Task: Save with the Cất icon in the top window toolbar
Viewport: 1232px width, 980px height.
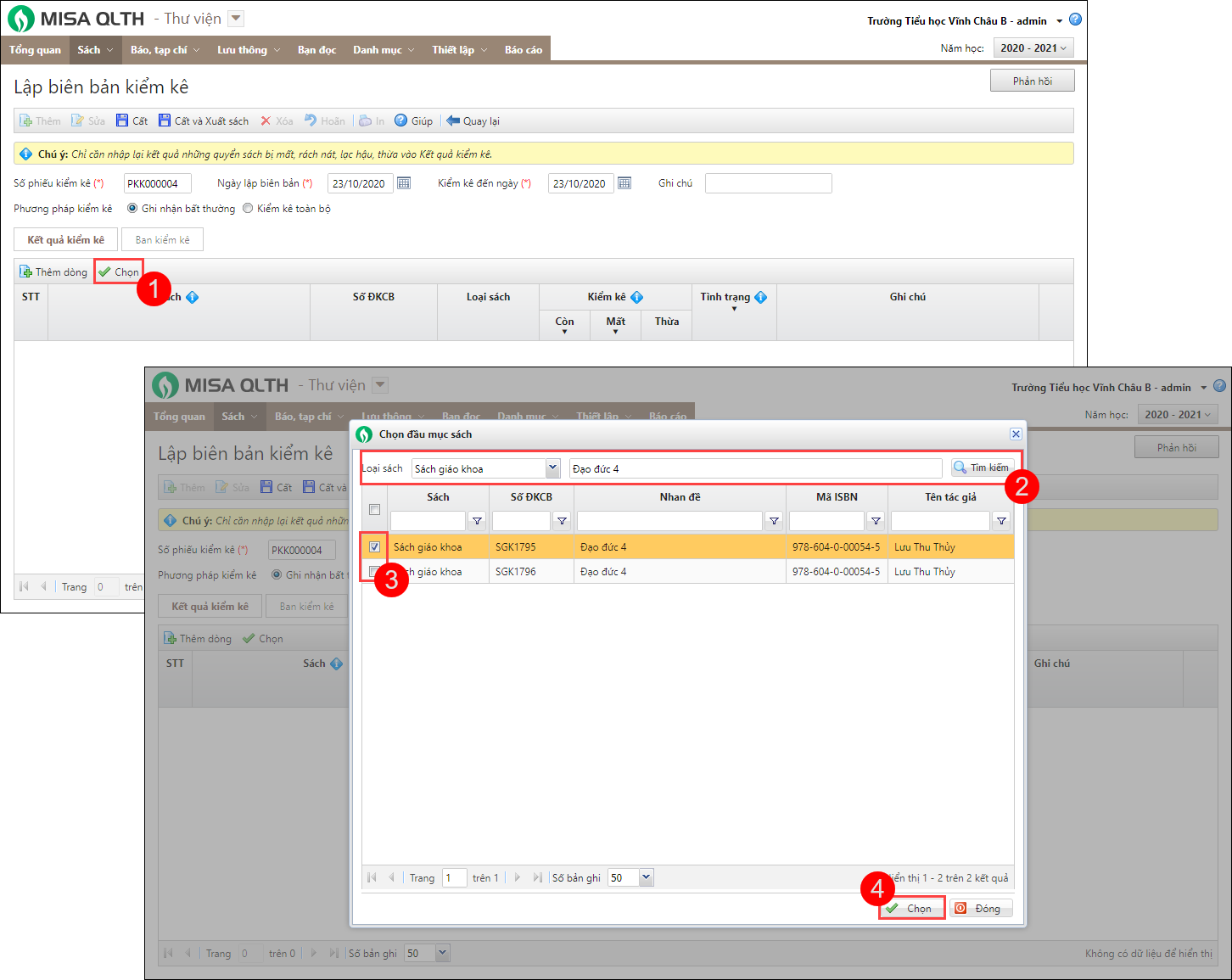Action: click(x=122, y=120)
